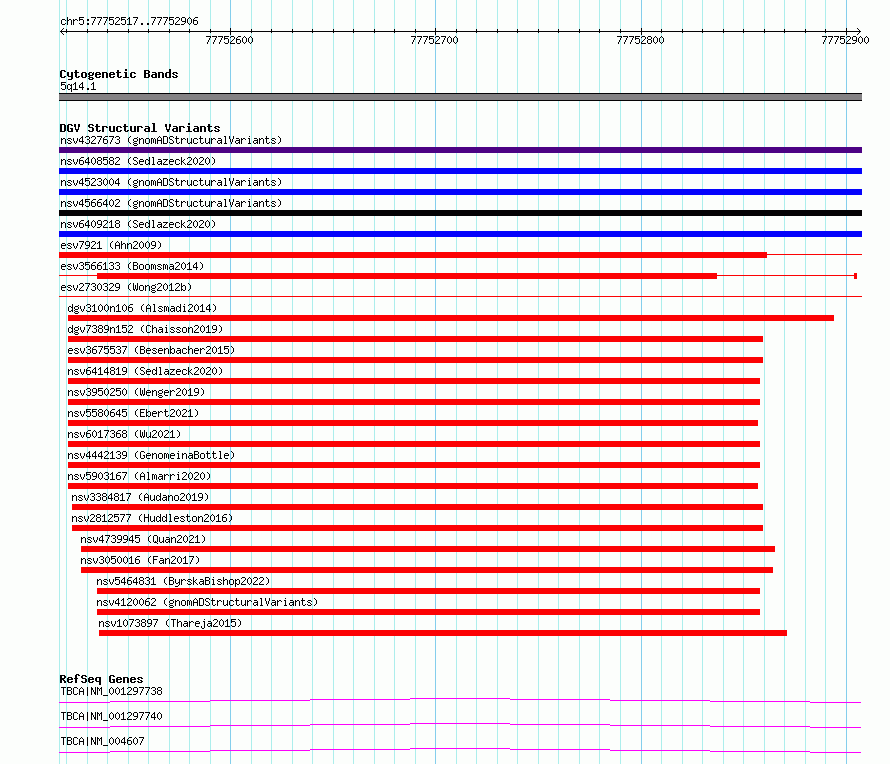This screenshot has width=890, height=764.
Task: Click the ruler's left arrow end
Action: (62, 31)
